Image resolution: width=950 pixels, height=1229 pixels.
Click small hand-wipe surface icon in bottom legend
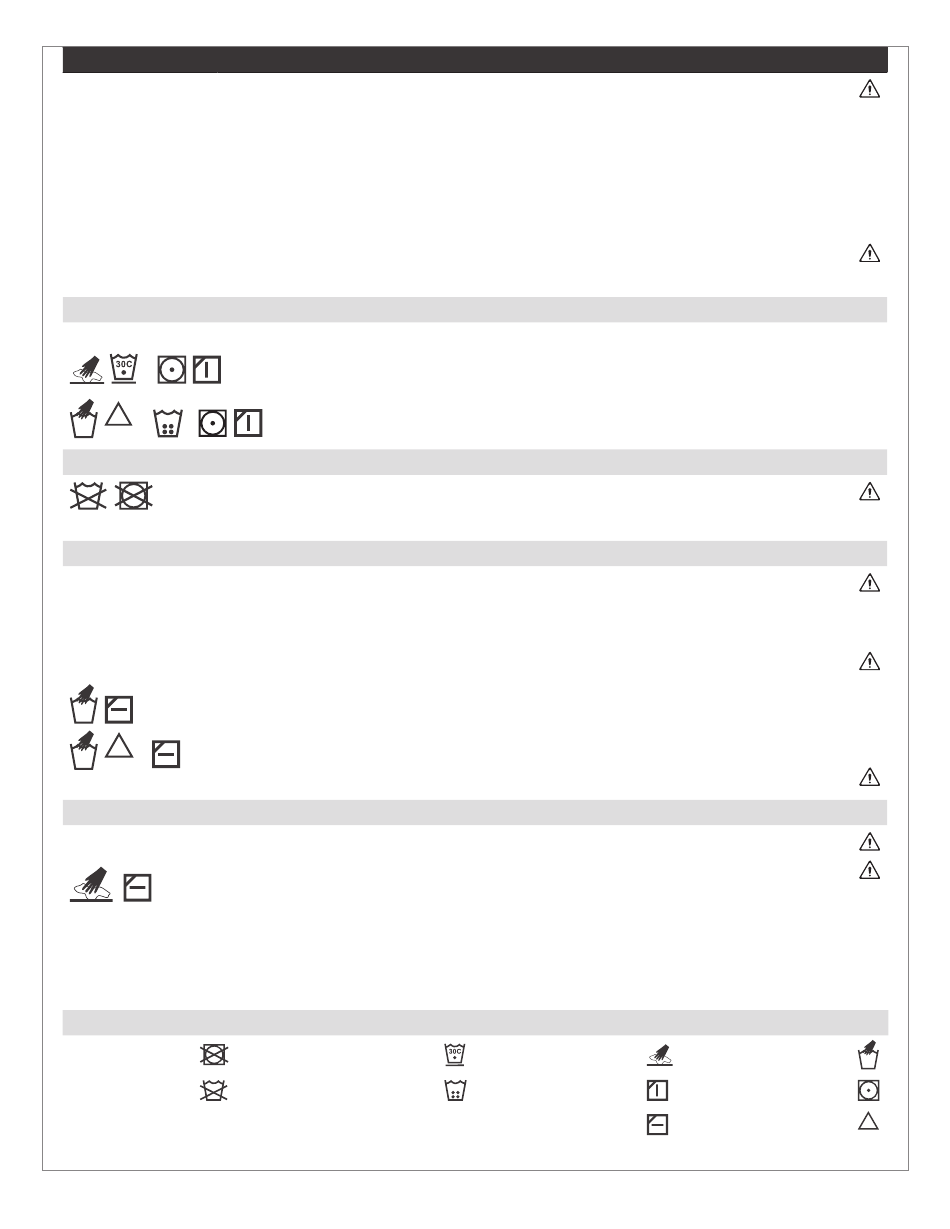(x=657, y=1054)
